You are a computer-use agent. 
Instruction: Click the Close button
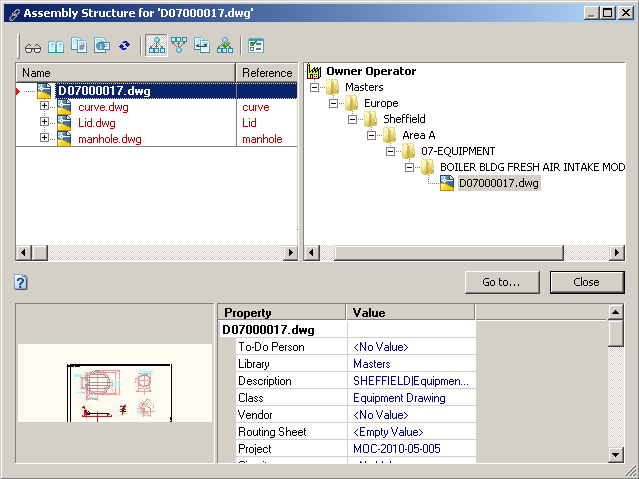coord(587,282)
